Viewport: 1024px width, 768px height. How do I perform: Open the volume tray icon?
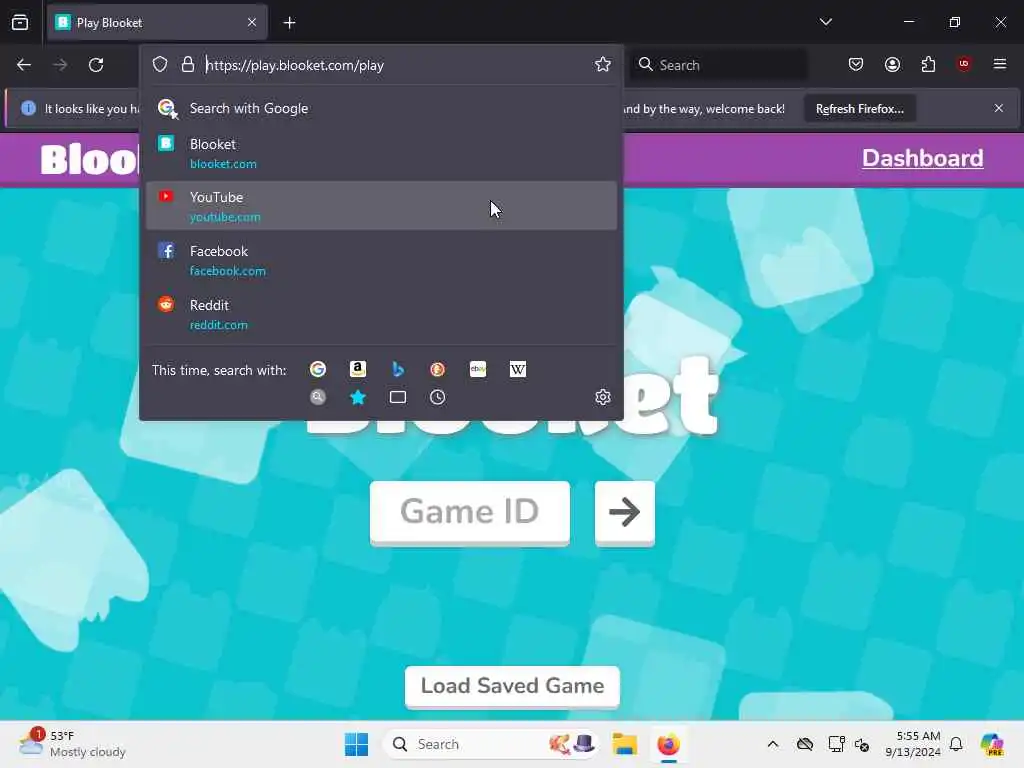click(862, 744)
